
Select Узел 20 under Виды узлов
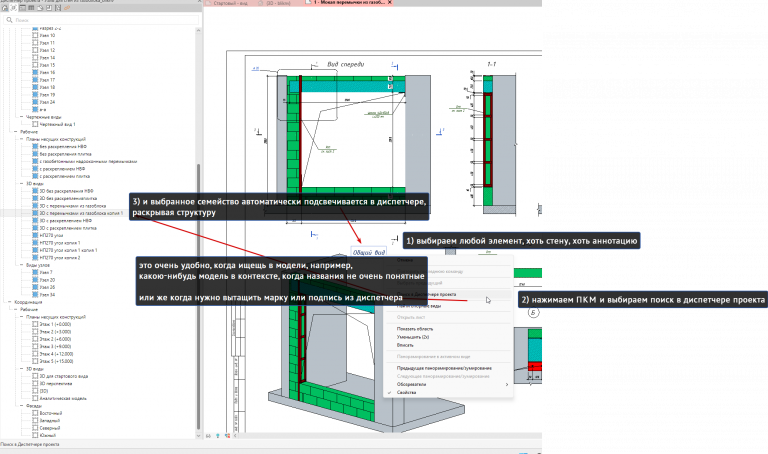(x=47, y=280)
